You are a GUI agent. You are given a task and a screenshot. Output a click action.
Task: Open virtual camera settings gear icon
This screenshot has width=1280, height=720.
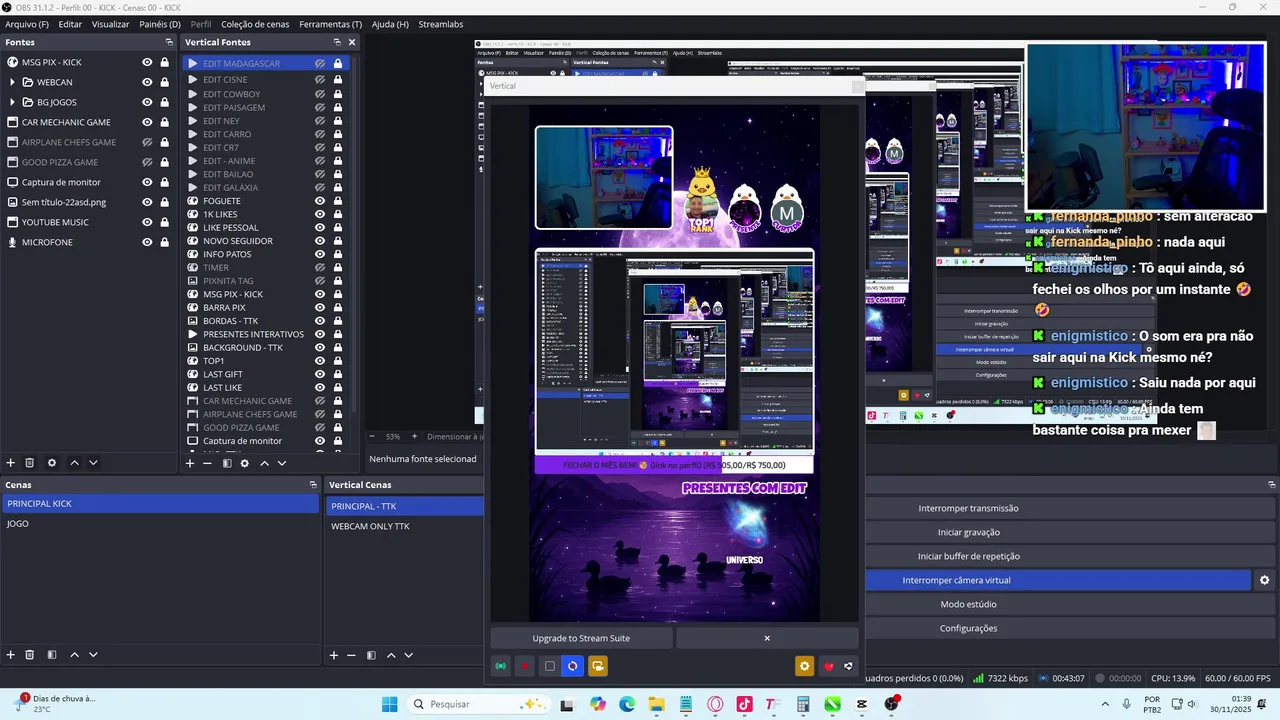[1264, 580]
